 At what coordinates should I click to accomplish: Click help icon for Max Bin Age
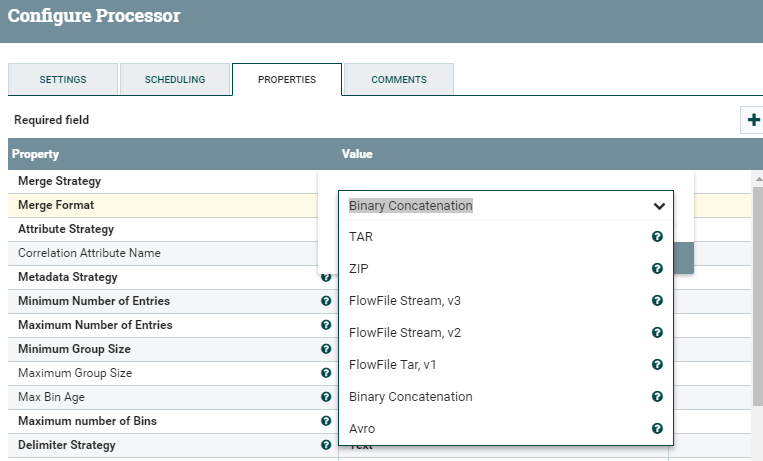click(x=326, y=397)
